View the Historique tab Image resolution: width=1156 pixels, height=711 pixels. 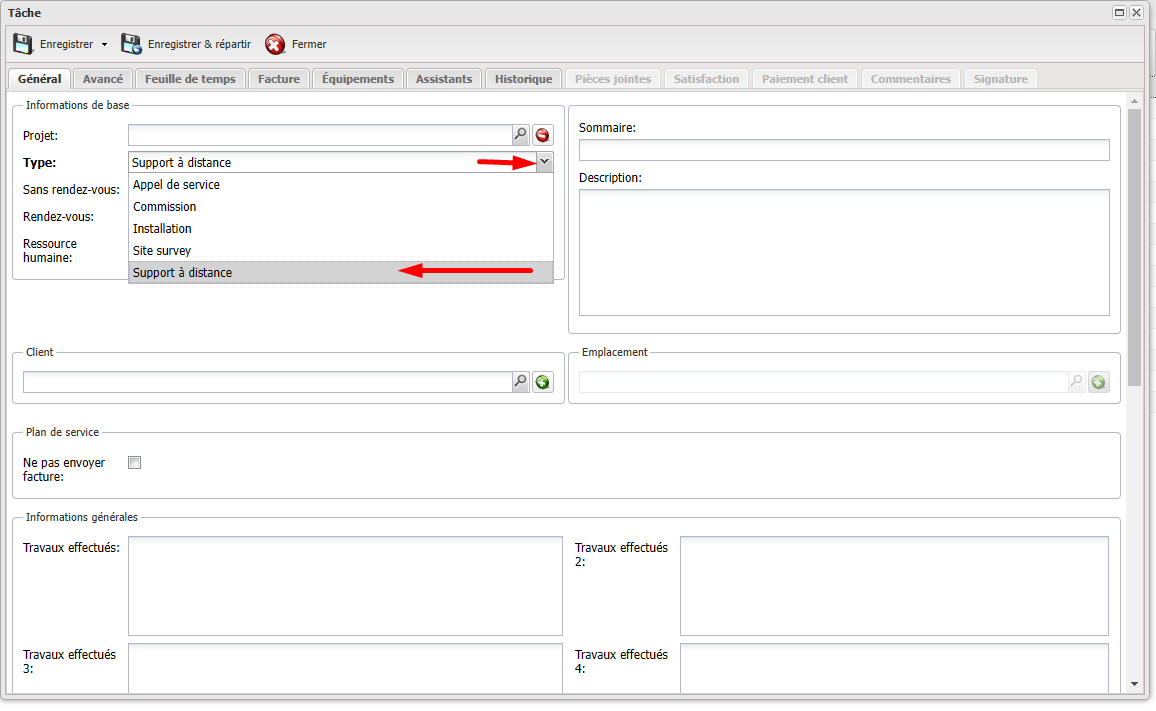point(523,79)
